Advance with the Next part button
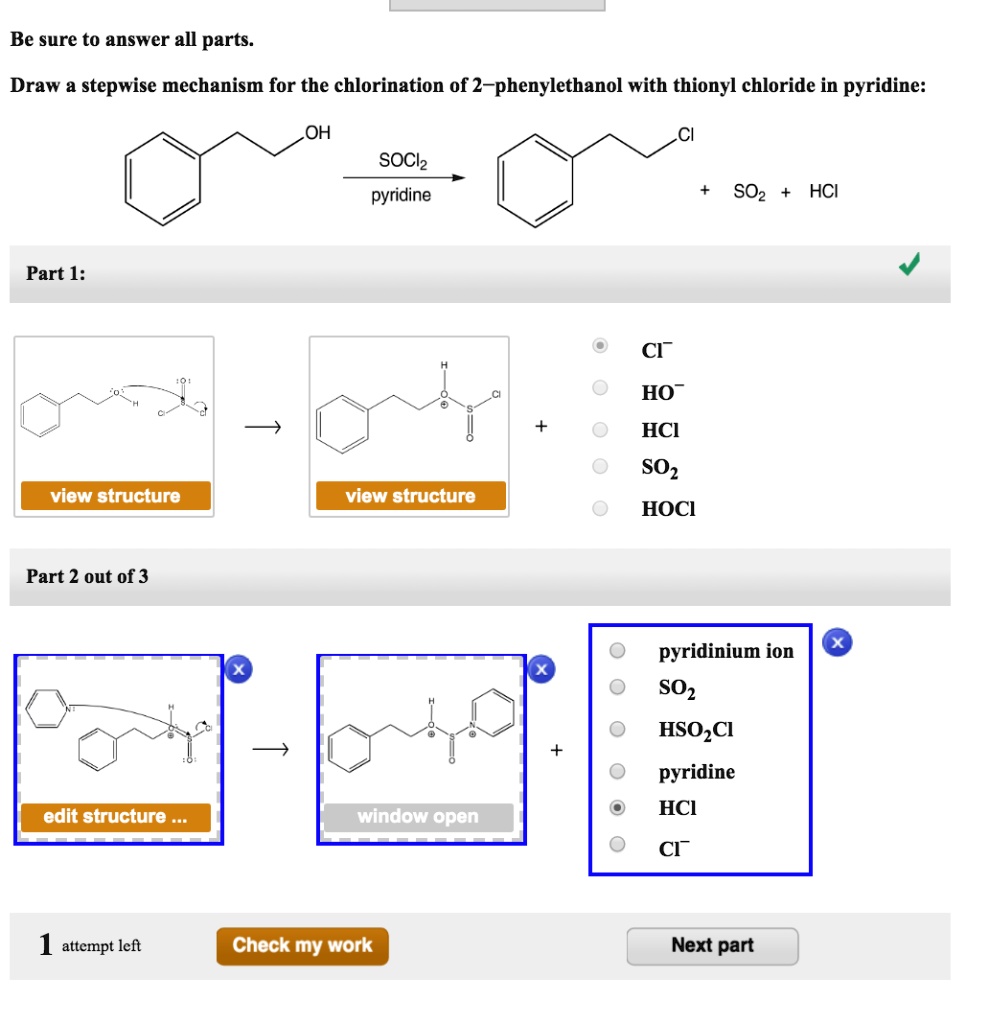The width and height of the screenshot is (989, 1024). click(x=711, y=944)
